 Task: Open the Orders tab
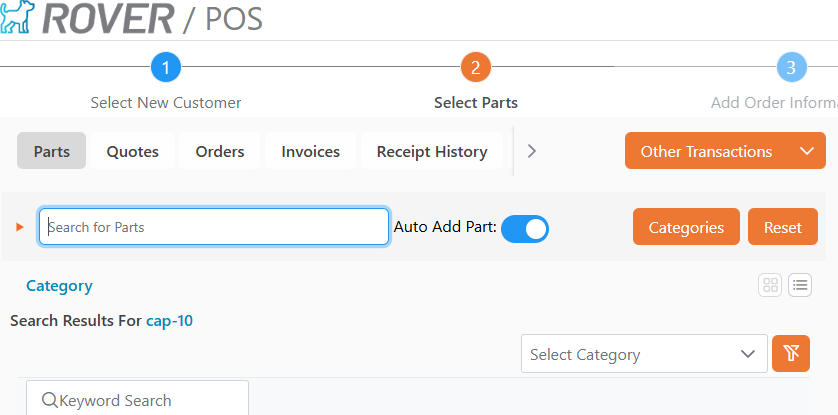pos(220,151)
